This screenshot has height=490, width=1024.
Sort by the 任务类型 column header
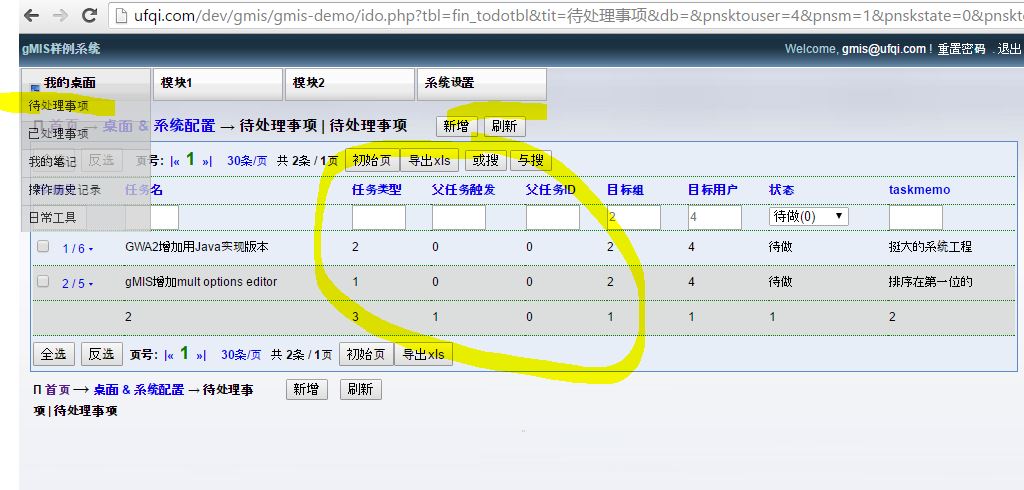377,189
